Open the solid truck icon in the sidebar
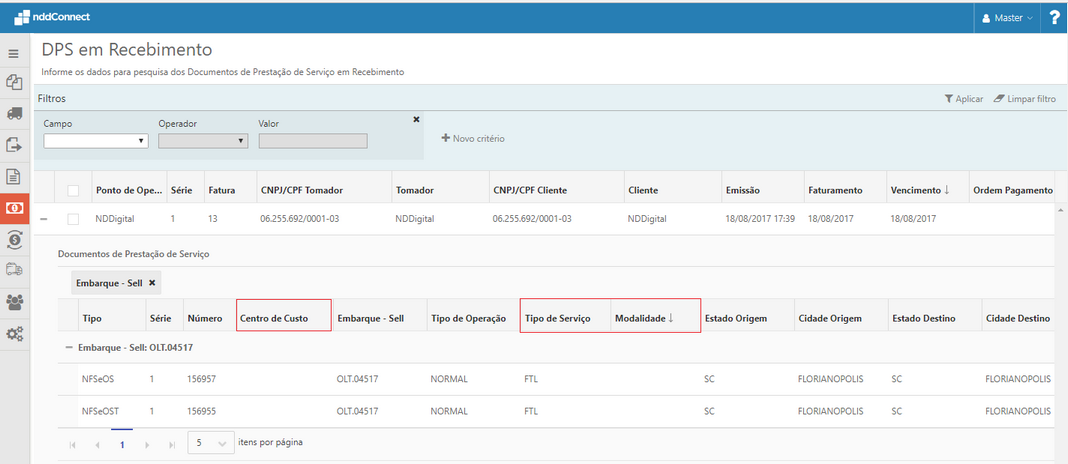The image size is (1068, 464). 14,114
